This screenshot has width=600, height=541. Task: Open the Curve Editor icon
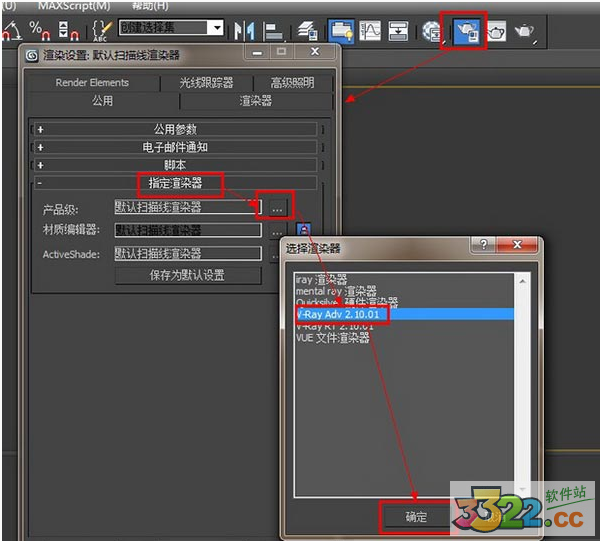[371, 32]
